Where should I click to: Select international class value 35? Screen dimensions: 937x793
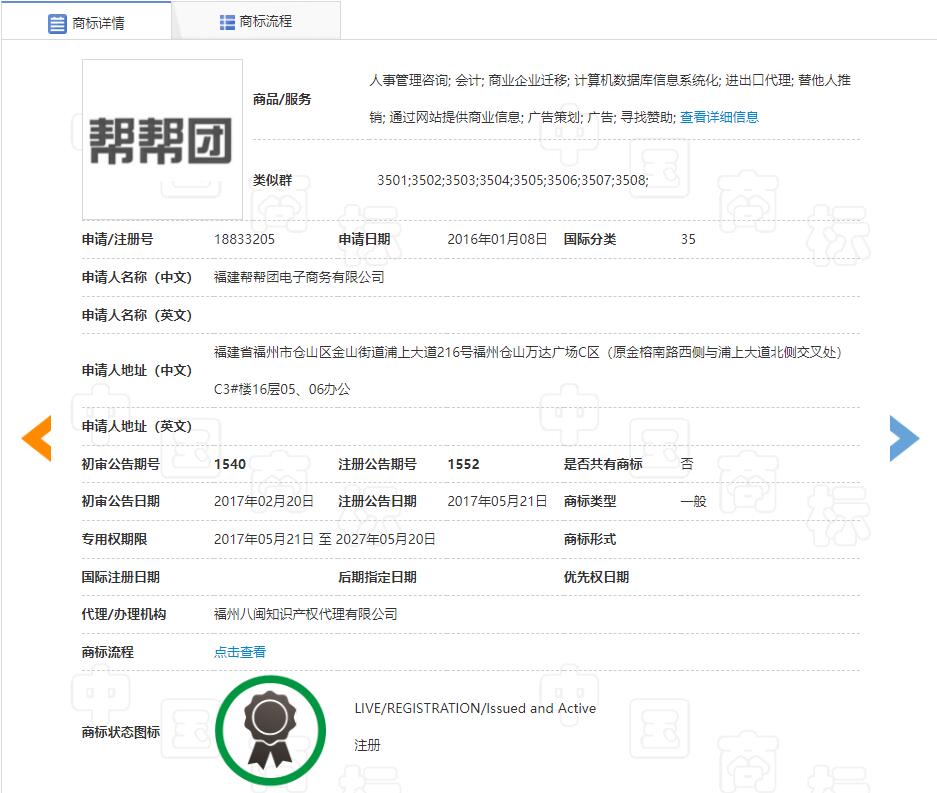688,240
